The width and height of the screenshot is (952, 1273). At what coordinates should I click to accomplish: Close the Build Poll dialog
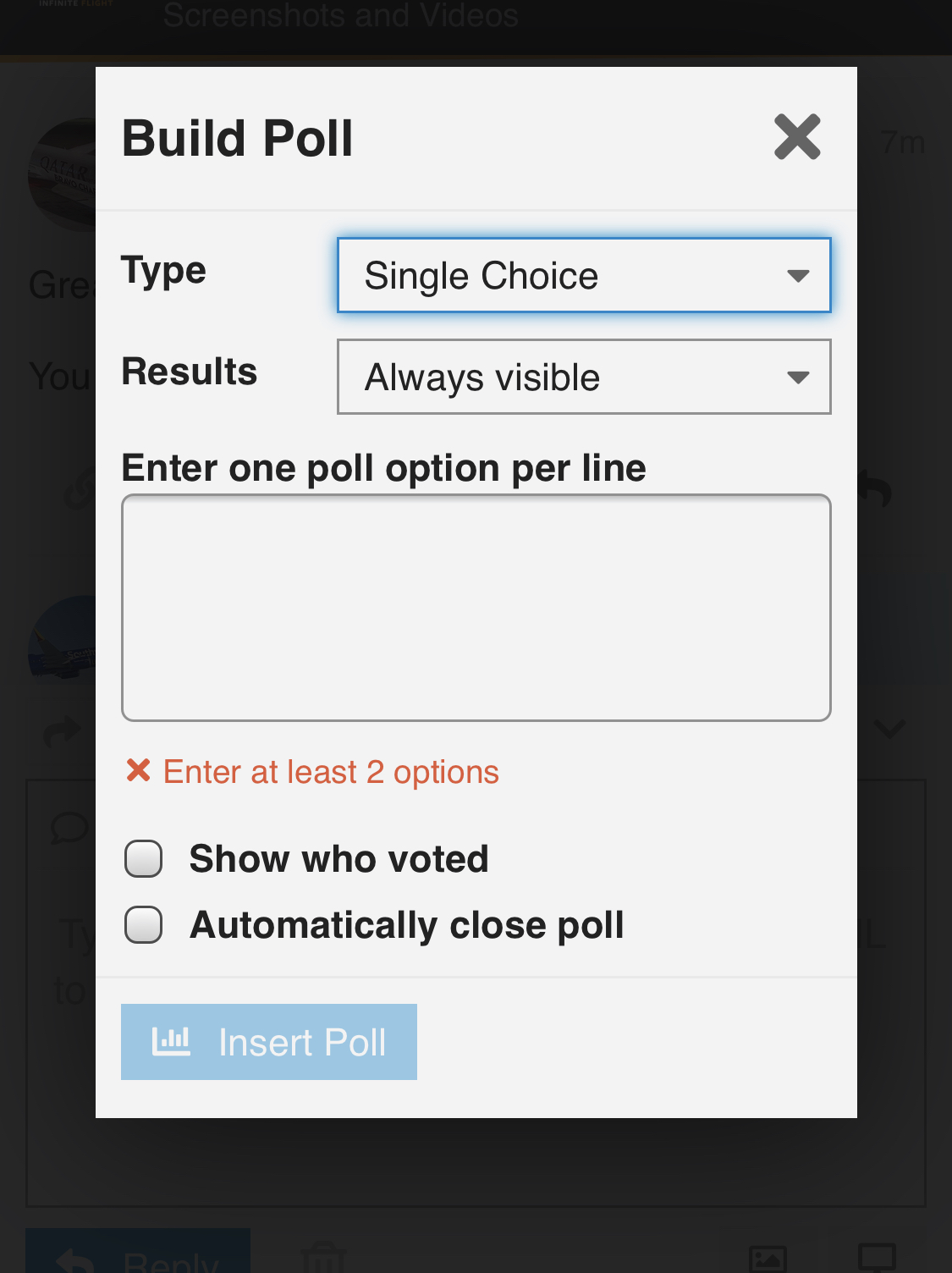click(x=797, y=137)
